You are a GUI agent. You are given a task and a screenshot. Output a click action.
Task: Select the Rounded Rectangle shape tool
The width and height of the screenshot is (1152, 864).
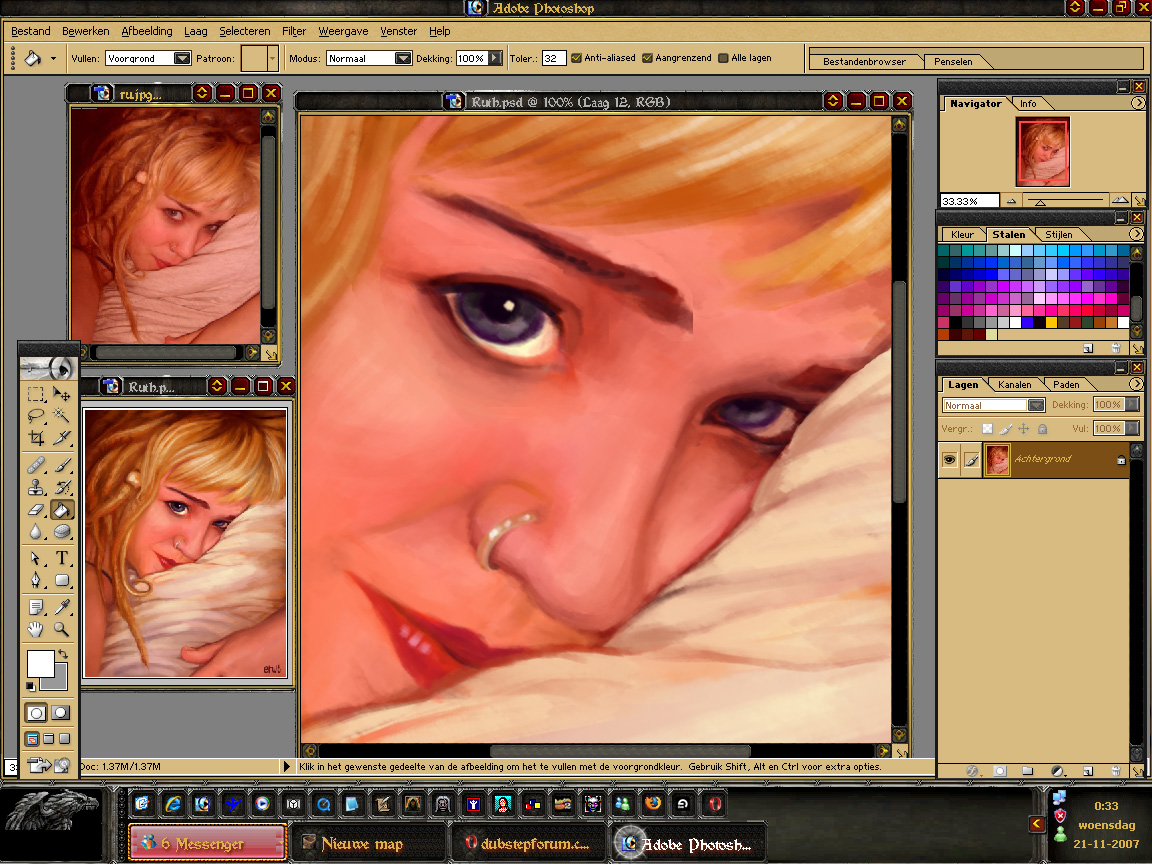click(x=62, y=580)
